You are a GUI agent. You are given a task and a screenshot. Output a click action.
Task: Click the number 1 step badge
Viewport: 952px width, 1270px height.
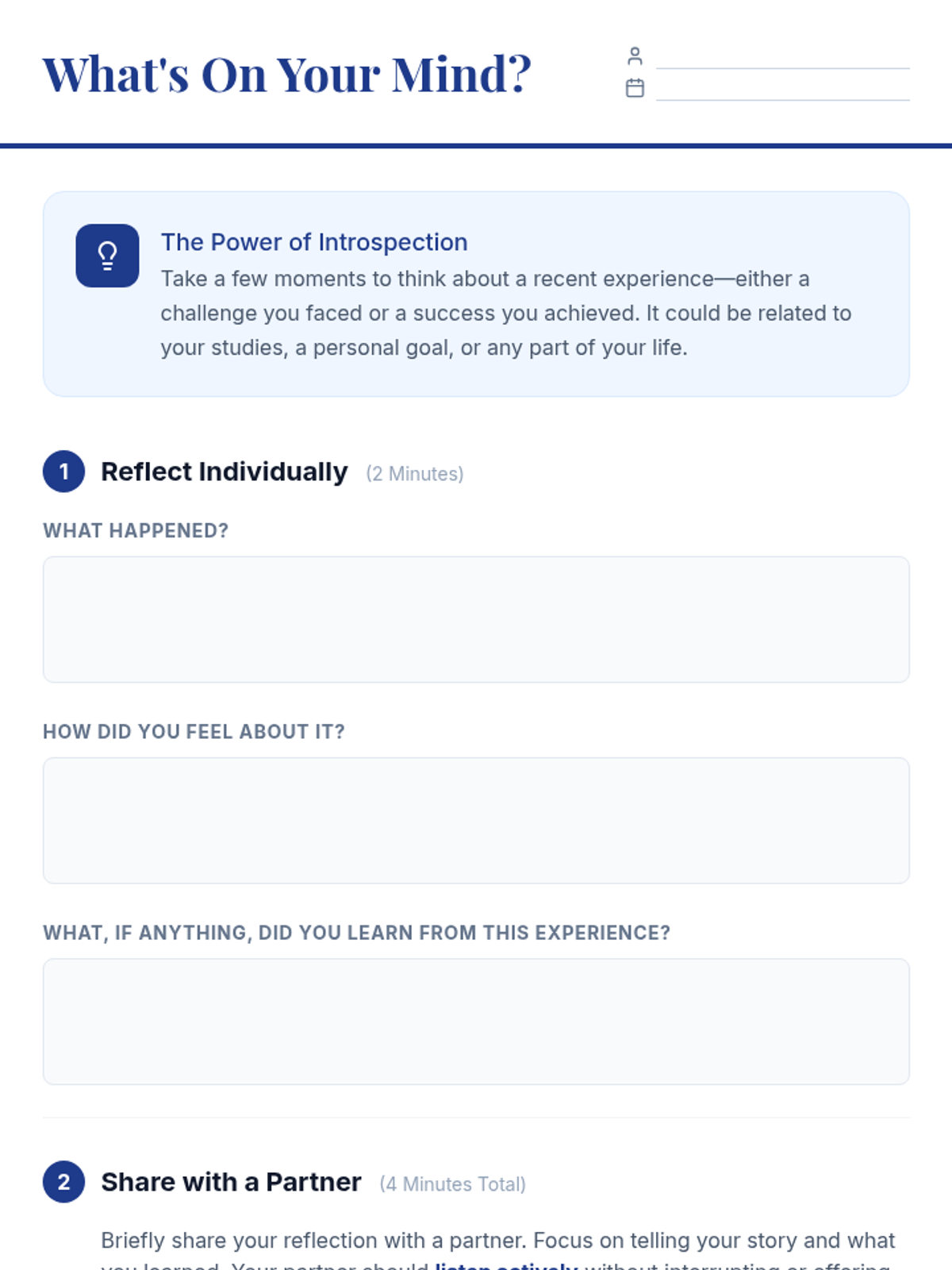tap(63, 471)
